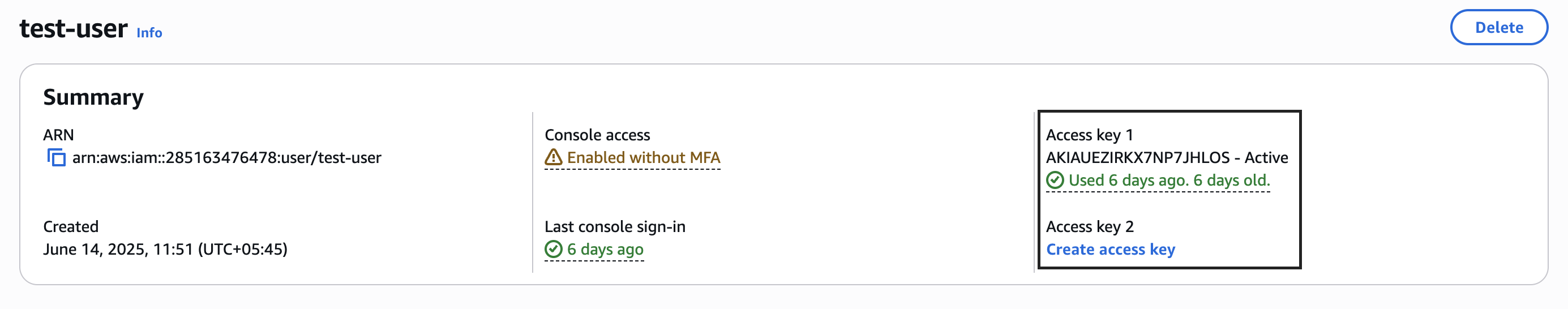Click the ARN label
The image size is (1568, 309).
(58, 135)
